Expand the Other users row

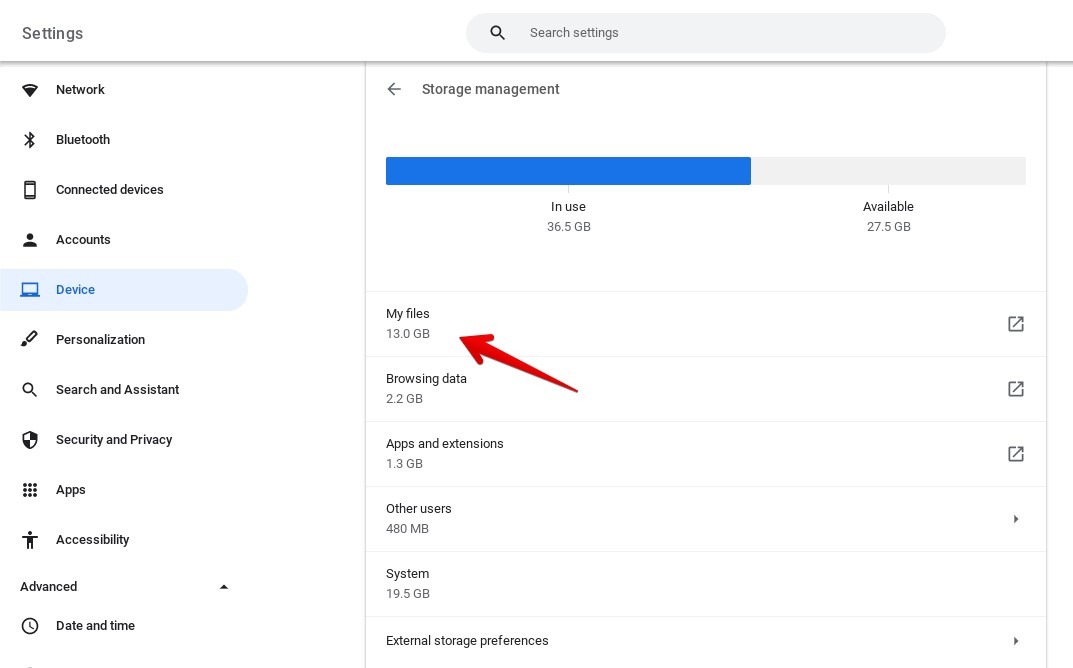click(1016, 518)
